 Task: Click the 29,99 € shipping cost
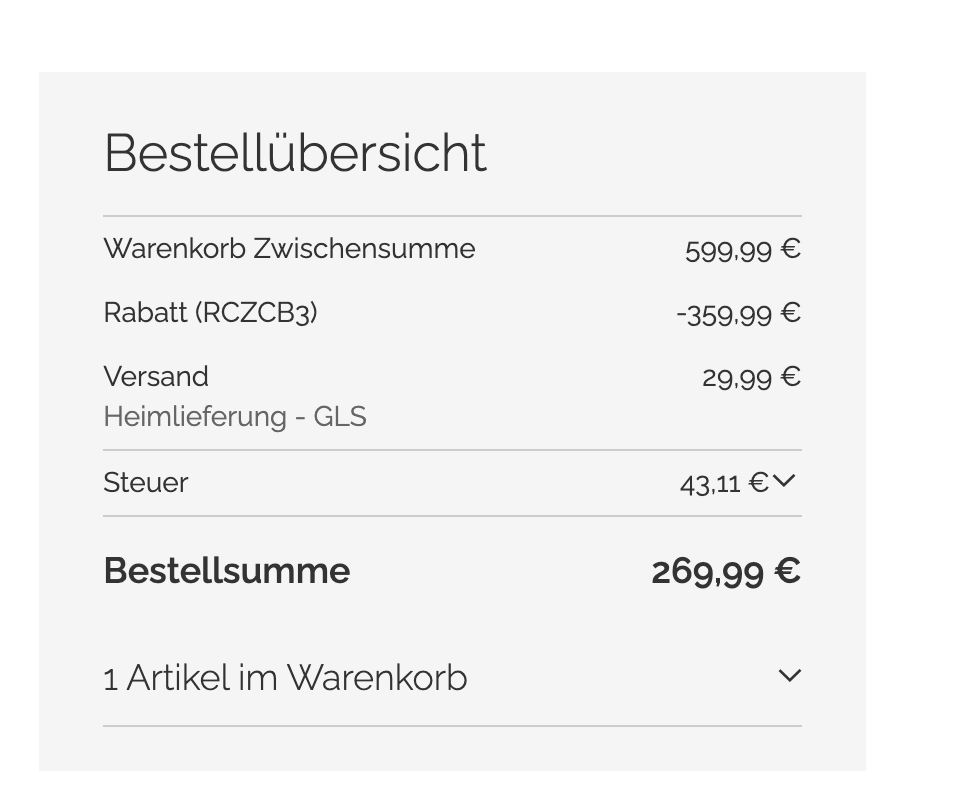coord(750,377)
